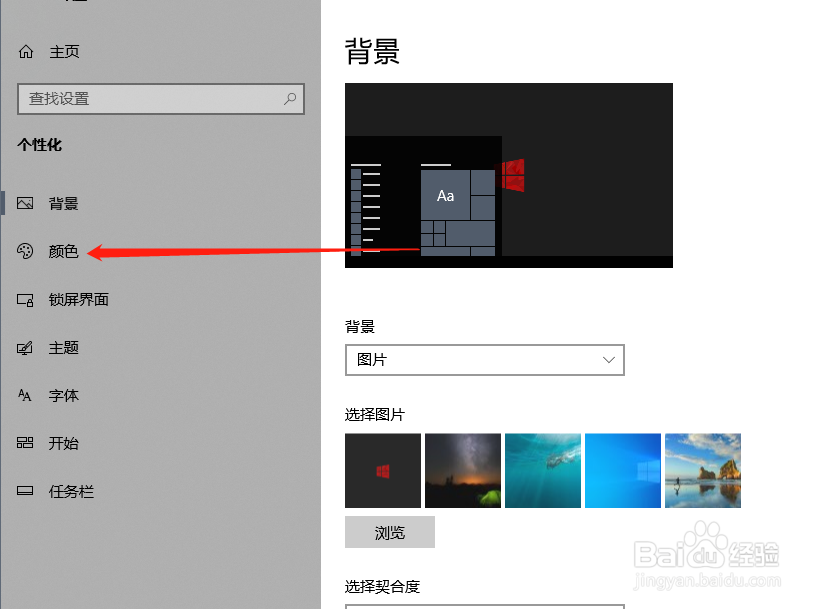The width and height of the screenshot is (826, 609).
Task: Click the 开始 start tiles icon
Action: (x=25, y=443)
